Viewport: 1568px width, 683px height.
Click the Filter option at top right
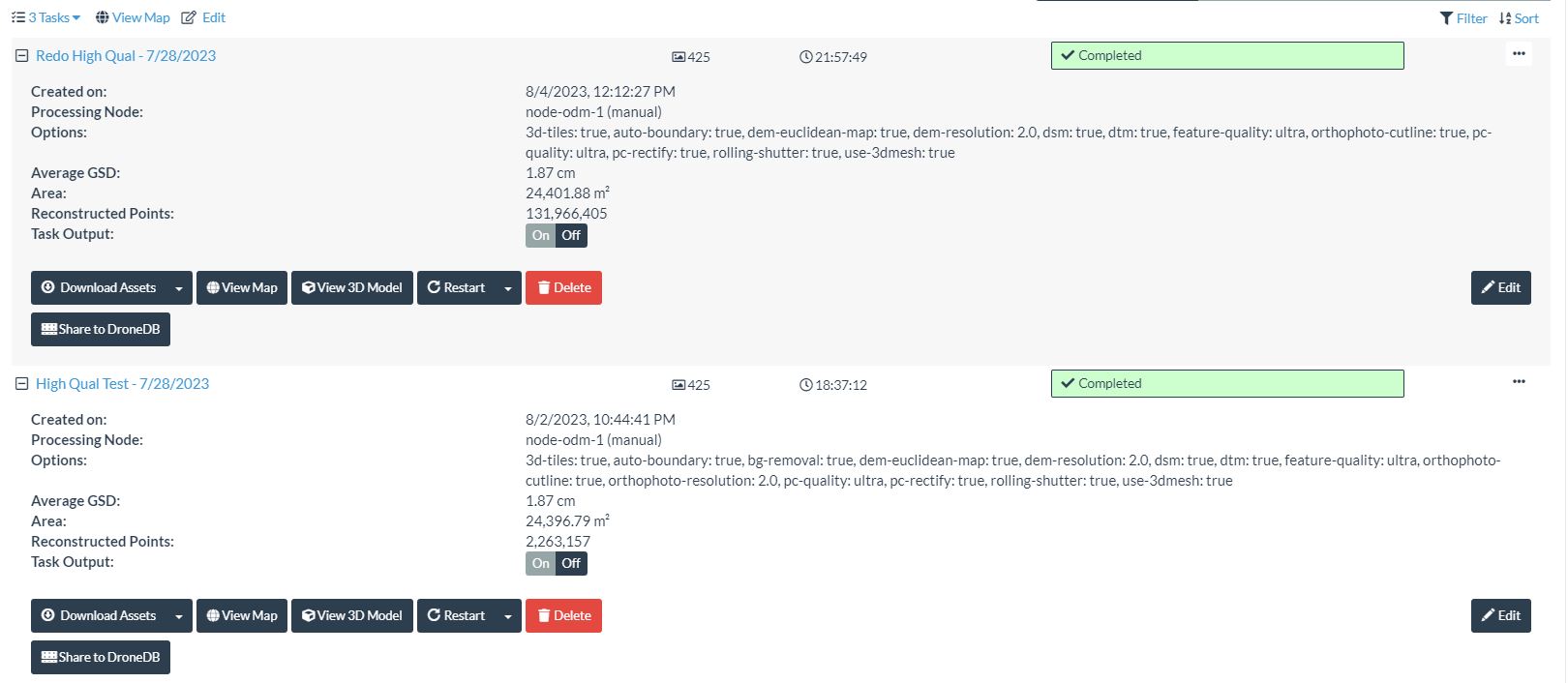1463,18
